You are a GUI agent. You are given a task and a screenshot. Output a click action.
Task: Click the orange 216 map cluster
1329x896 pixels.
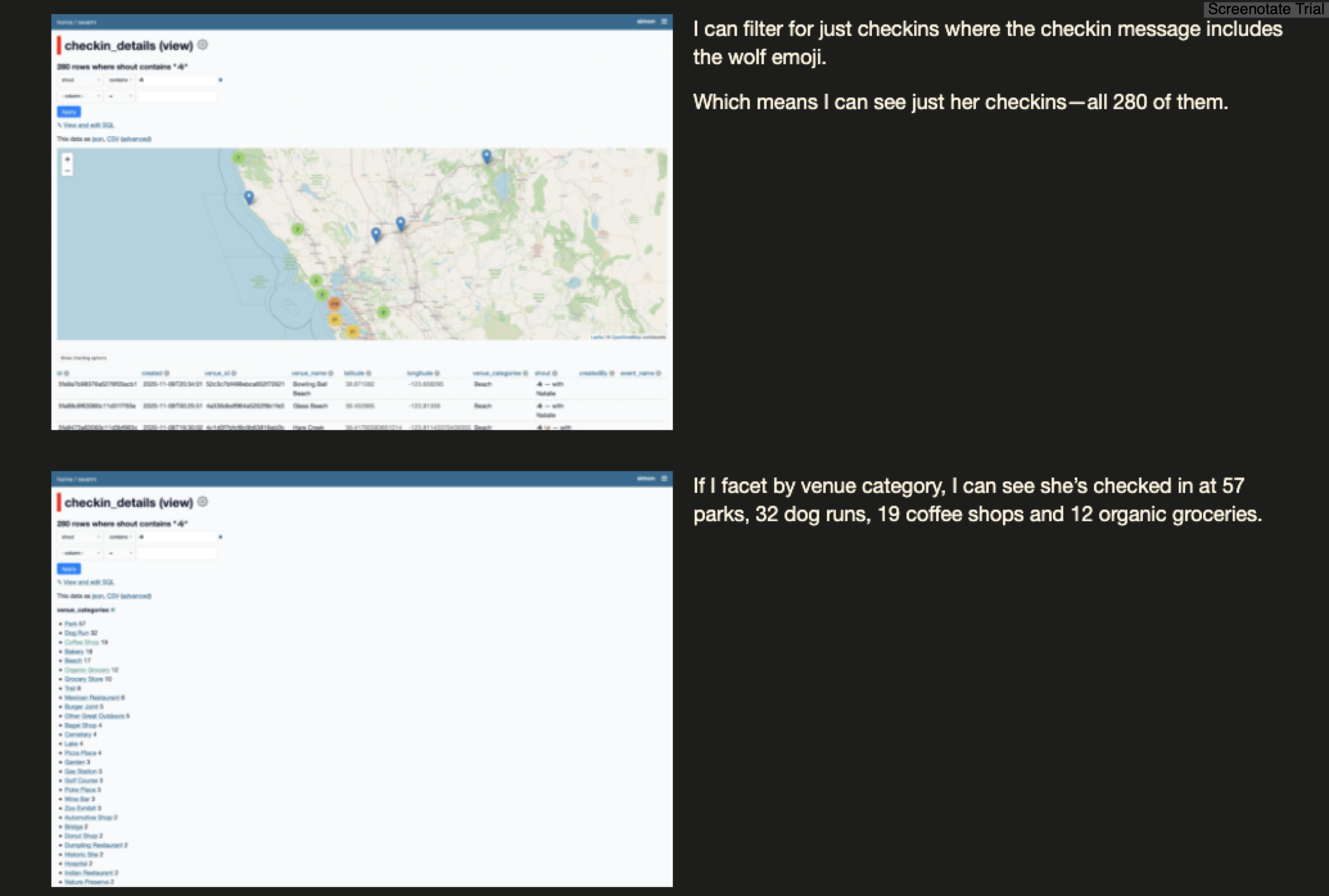coord(334,304)
